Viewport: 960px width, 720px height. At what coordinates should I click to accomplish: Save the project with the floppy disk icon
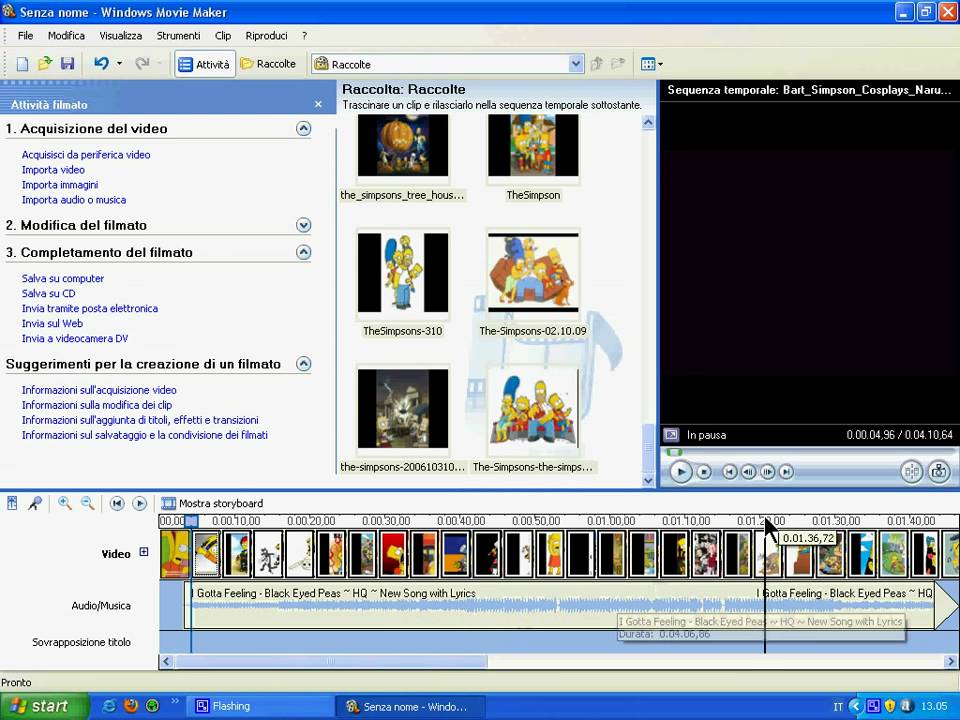tap(67, 64)
